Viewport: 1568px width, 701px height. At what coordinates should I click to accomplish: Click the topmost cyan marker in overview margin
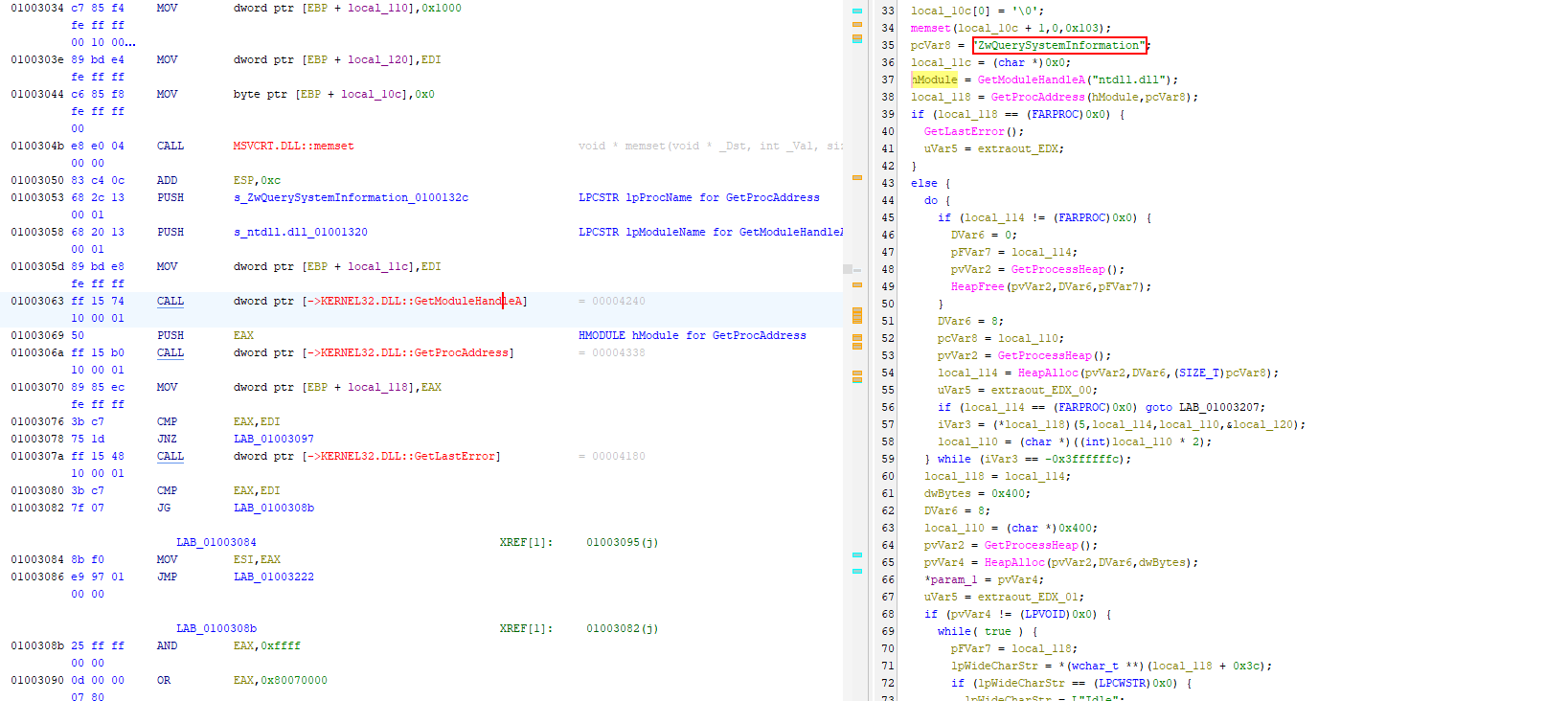(x=857, y=10)
